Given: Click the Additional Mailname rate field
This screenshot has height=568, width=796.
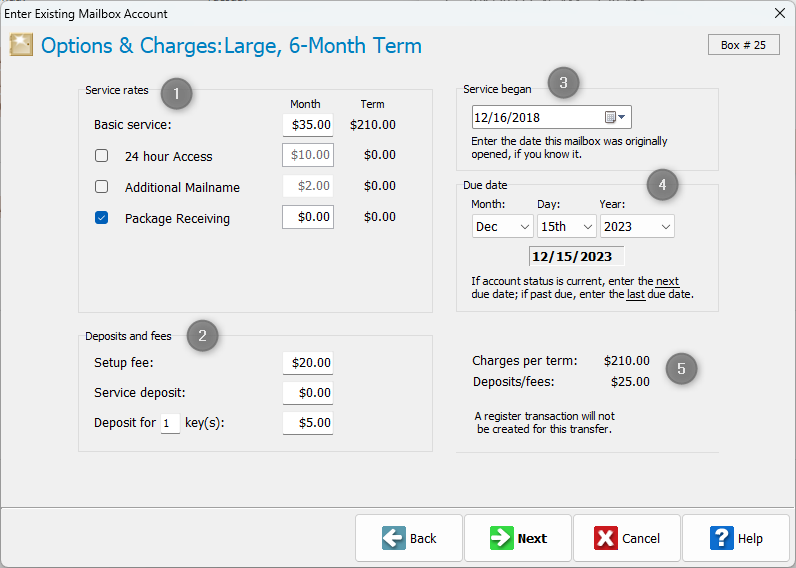Looking at the screenshot, I should (308, 186).
